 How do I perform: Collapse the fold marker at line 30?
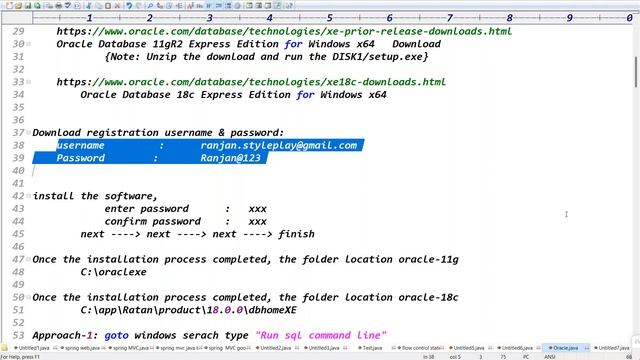(29, 44)
